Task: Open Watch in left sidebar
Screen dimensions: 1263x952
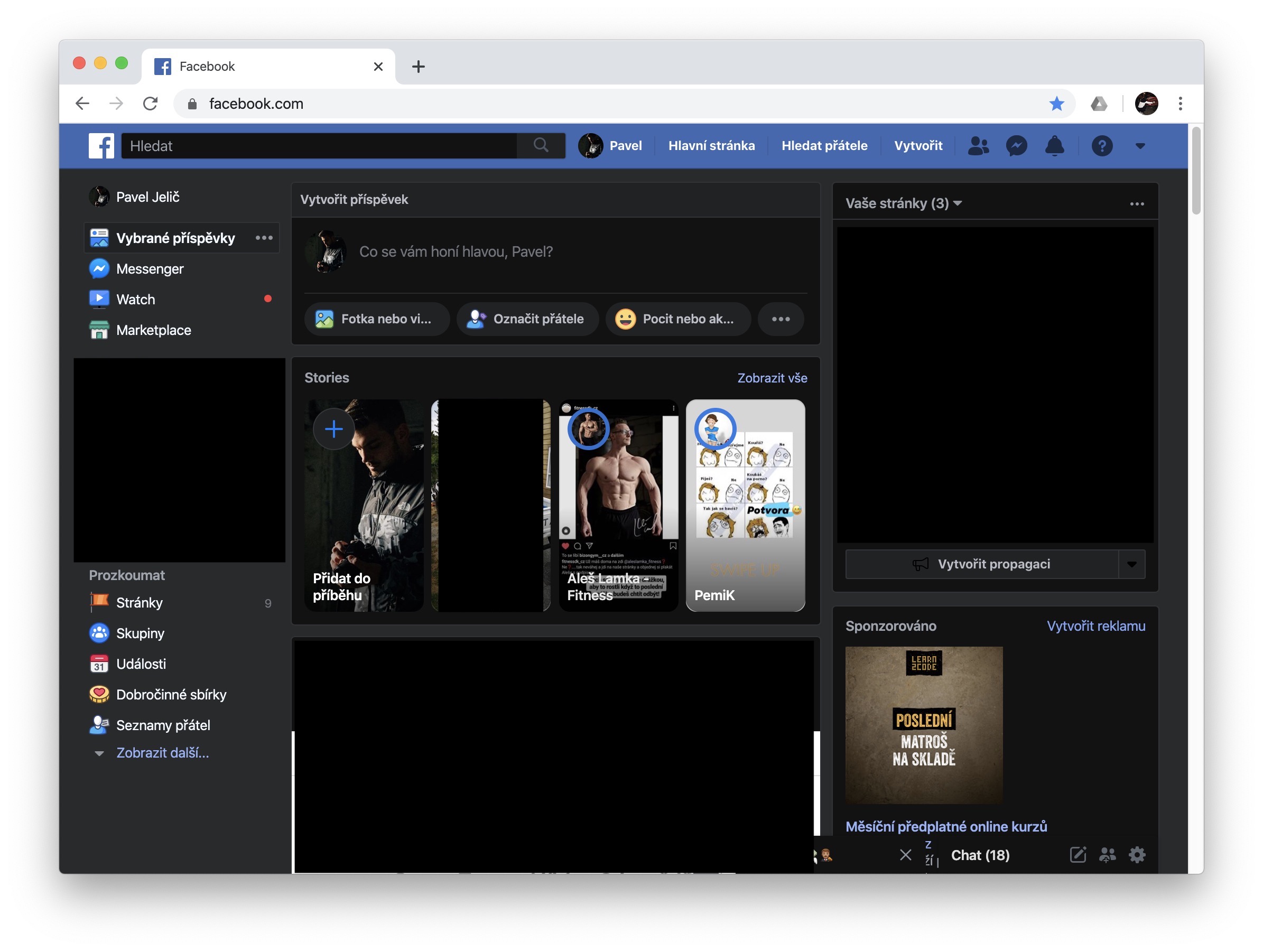Action: point(135,299)
